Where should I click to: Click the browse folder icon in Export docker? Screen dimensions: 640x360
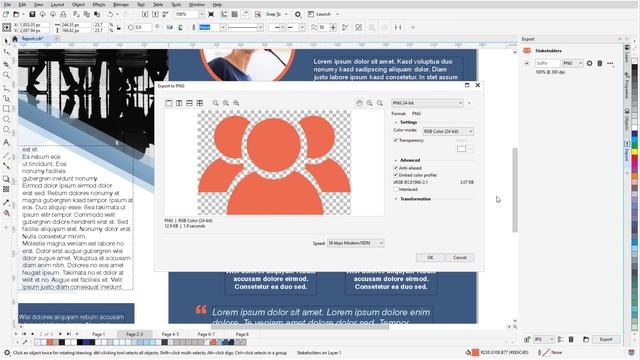[x=586, y=339]
